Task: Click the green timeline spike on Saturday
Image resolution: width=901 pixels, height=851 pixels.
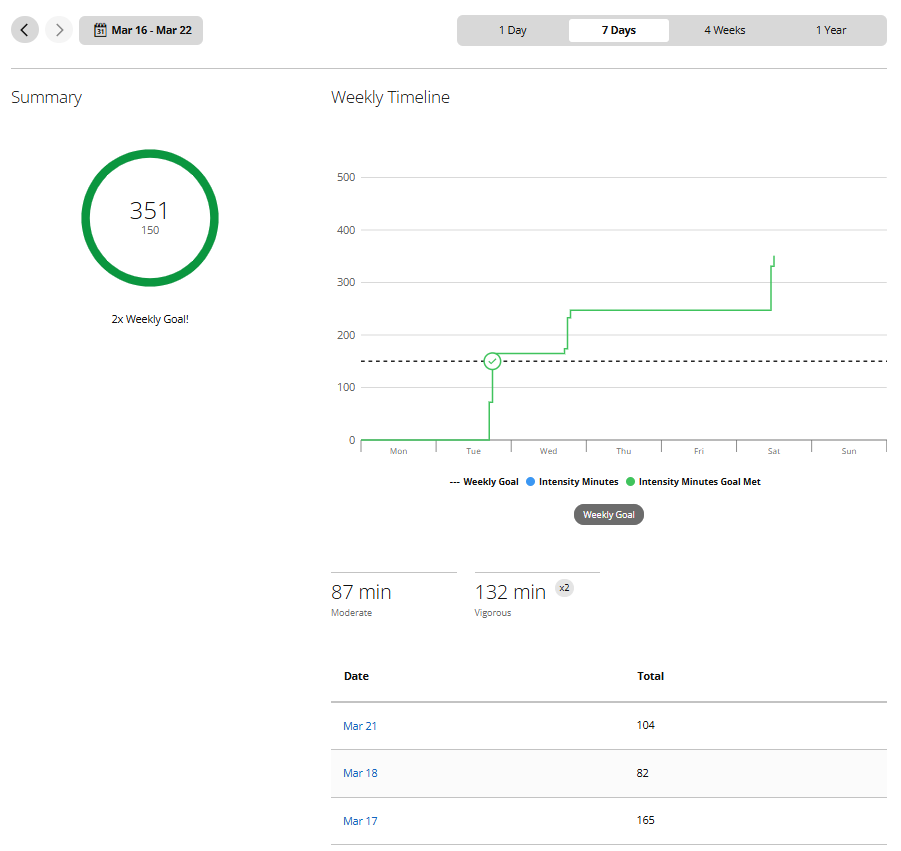Action: [772, 280]
